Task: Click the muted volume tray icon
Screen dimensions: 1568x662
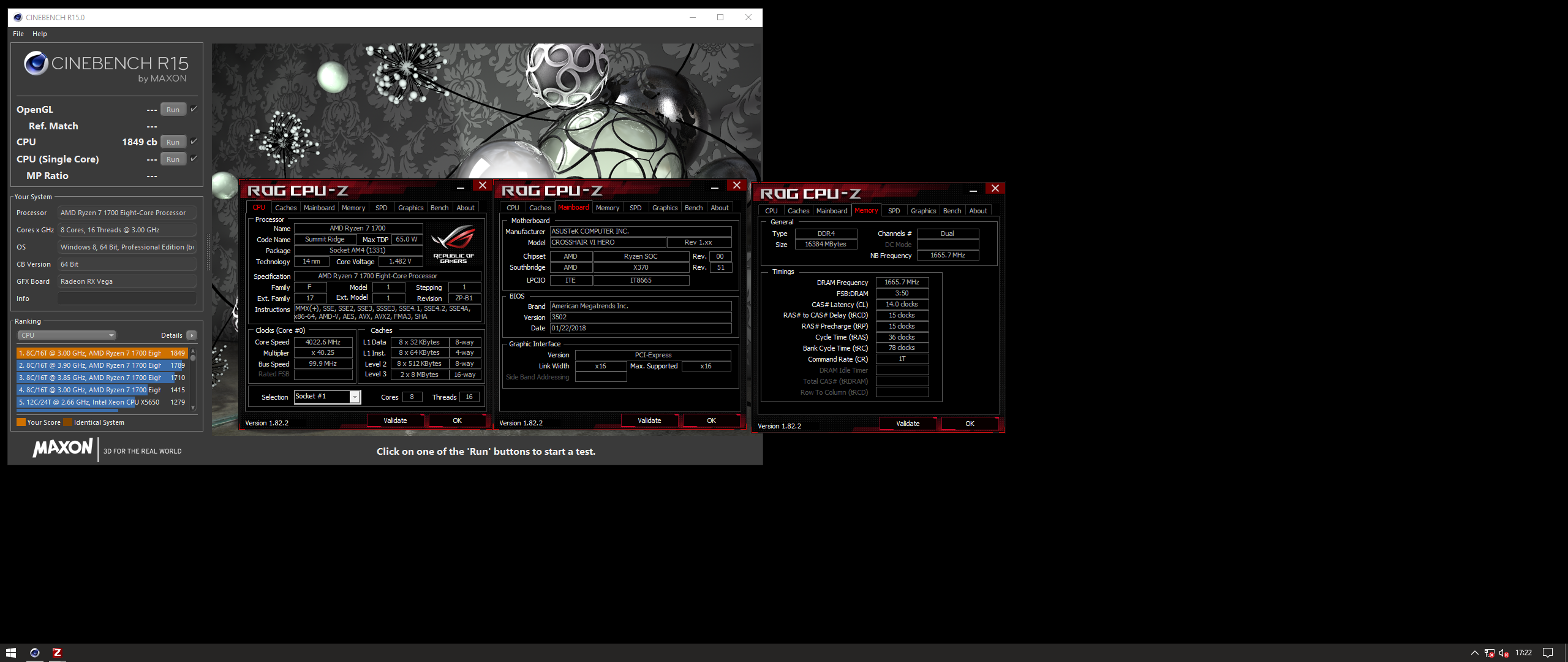Action: pos(1504,653)
